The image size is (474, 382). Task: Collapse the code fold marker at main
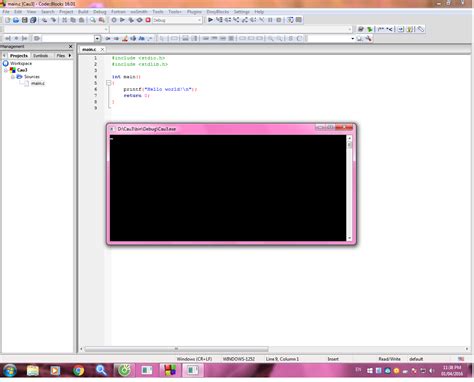pyautogui.click(x=108, y=83)
